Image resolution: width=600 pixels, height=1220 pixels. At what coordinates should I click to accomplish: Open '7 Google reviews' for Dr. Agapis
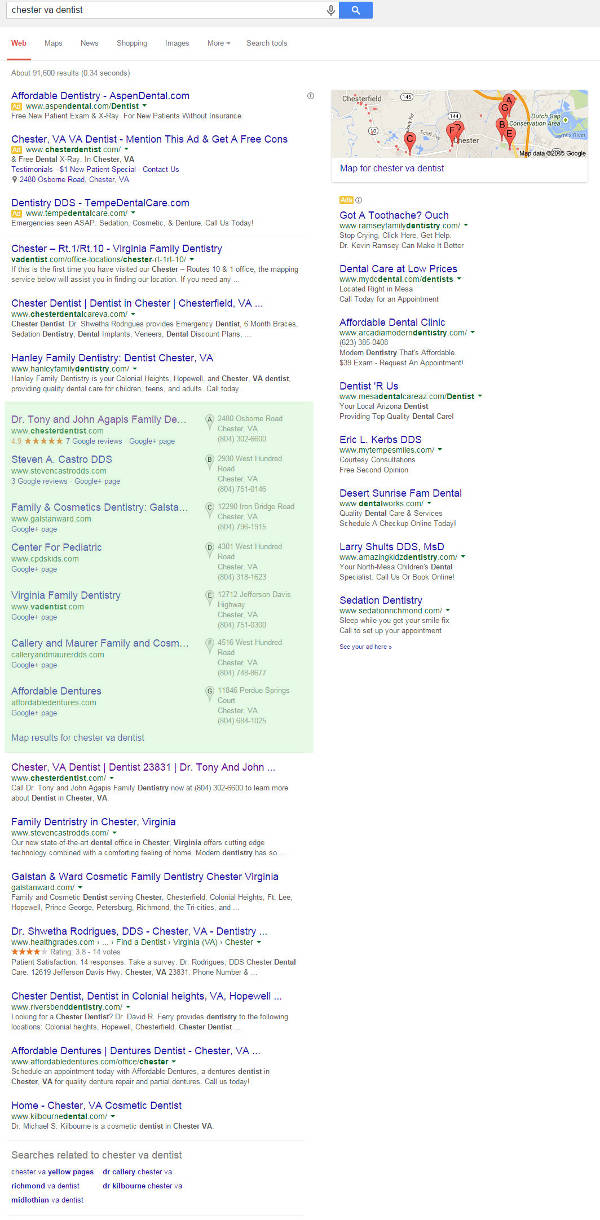(94, 441)
